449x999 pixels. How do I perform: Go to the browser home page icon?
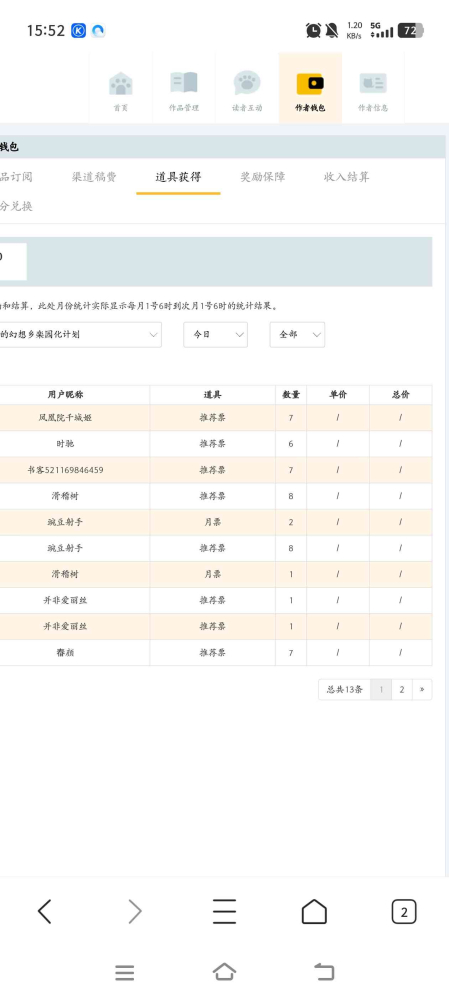point(314,912)
